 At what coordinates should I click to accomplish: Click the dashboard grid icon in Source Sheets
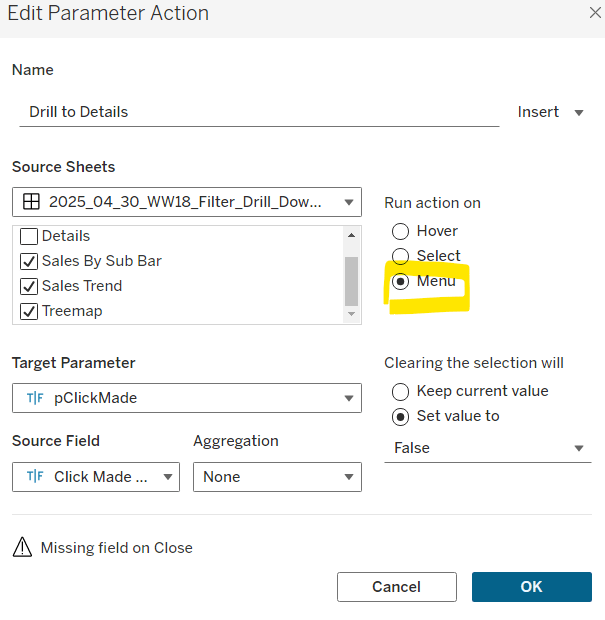coord(31,202)
